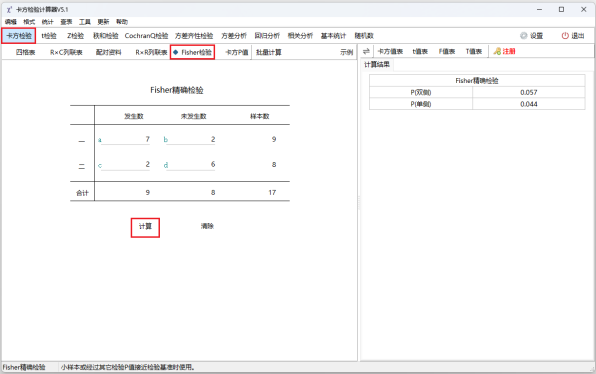Open the CochranQ检验 tab
Image resolution: width=596 pixels, height=374 pixels.
coord(146,36)
